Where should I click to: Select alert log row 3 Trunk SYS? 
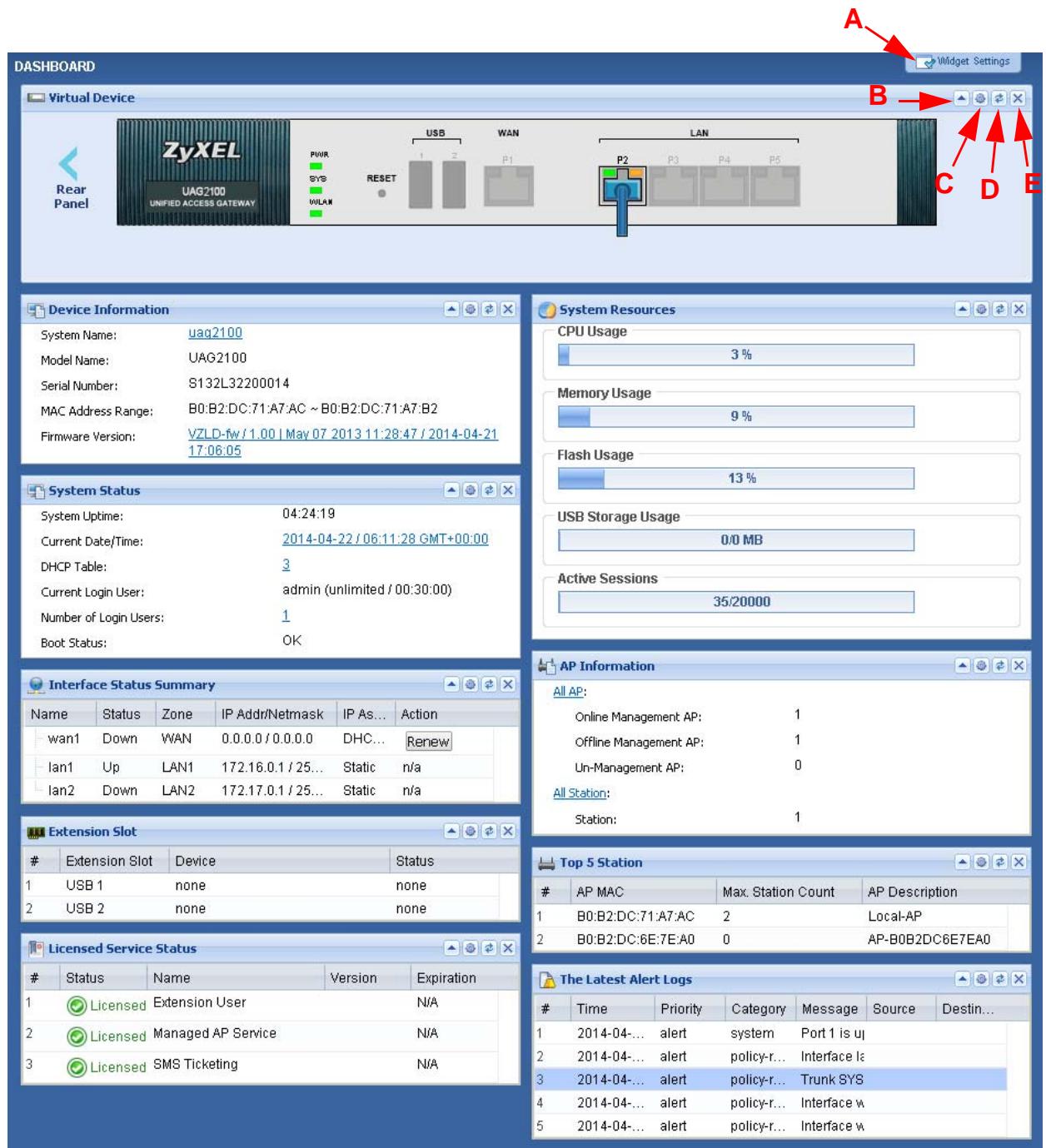[x=770, y=1080]
